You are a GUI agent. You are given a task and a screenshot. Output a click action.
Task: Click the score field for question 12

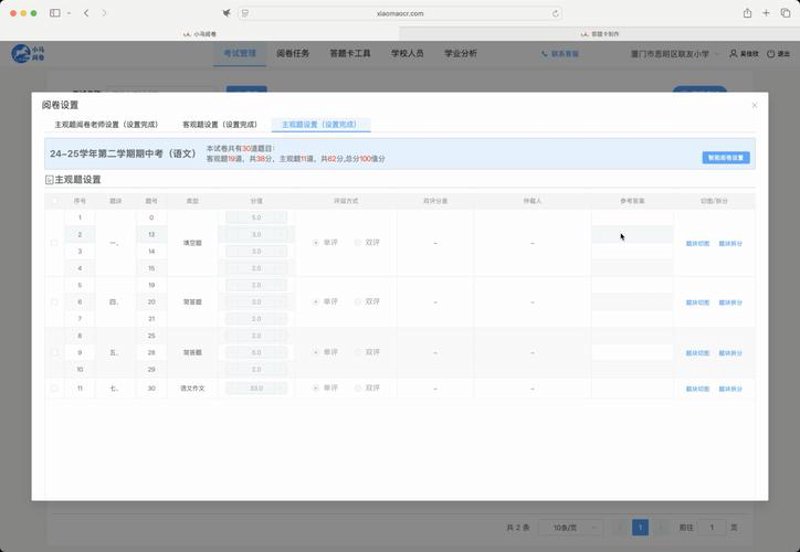256,235
